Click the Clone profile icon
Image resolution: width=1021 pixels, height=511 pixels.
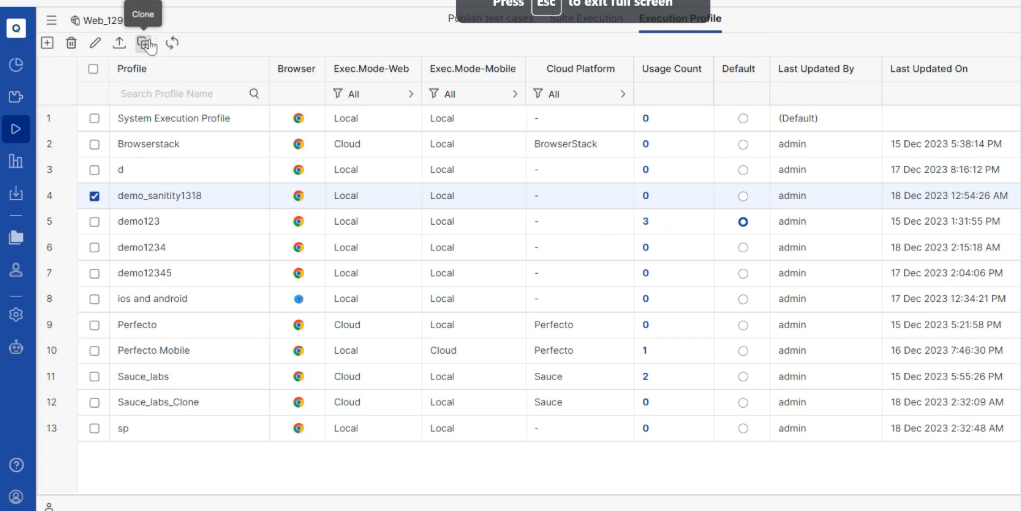click(x=144, y=43)
